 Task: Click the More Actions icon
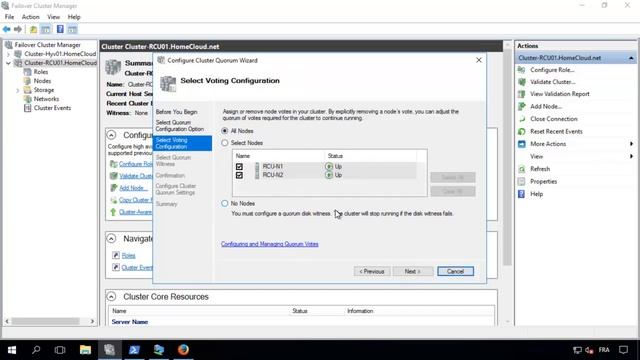522,144
